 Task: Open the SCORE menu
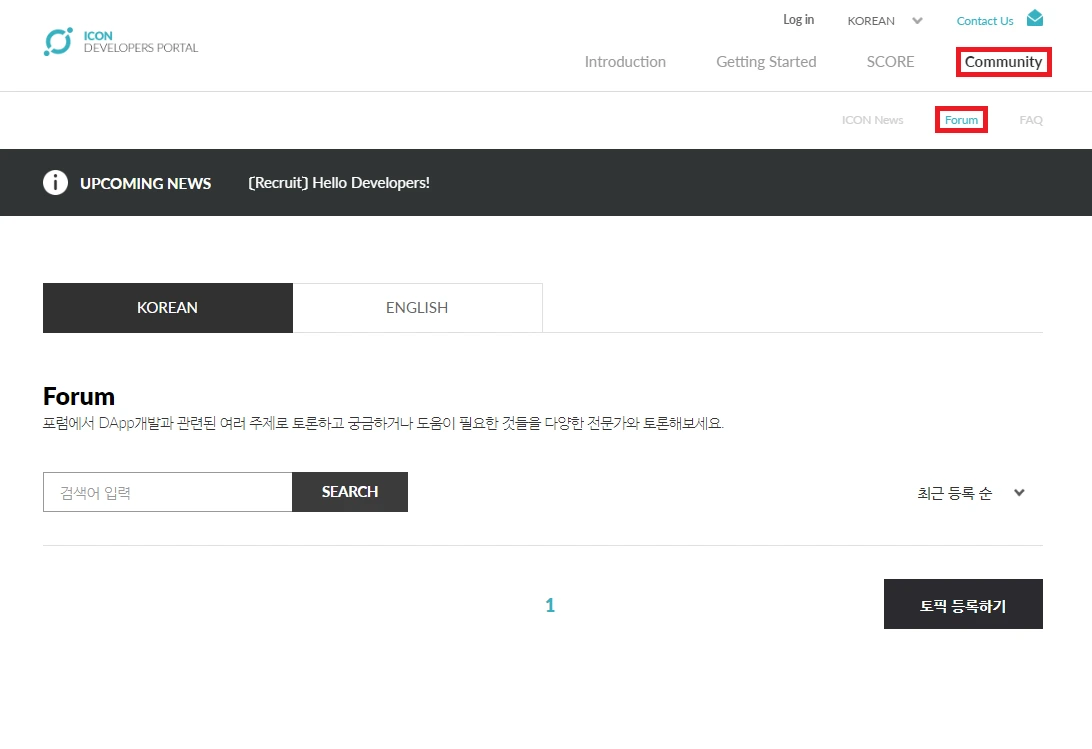click(890, 62)
